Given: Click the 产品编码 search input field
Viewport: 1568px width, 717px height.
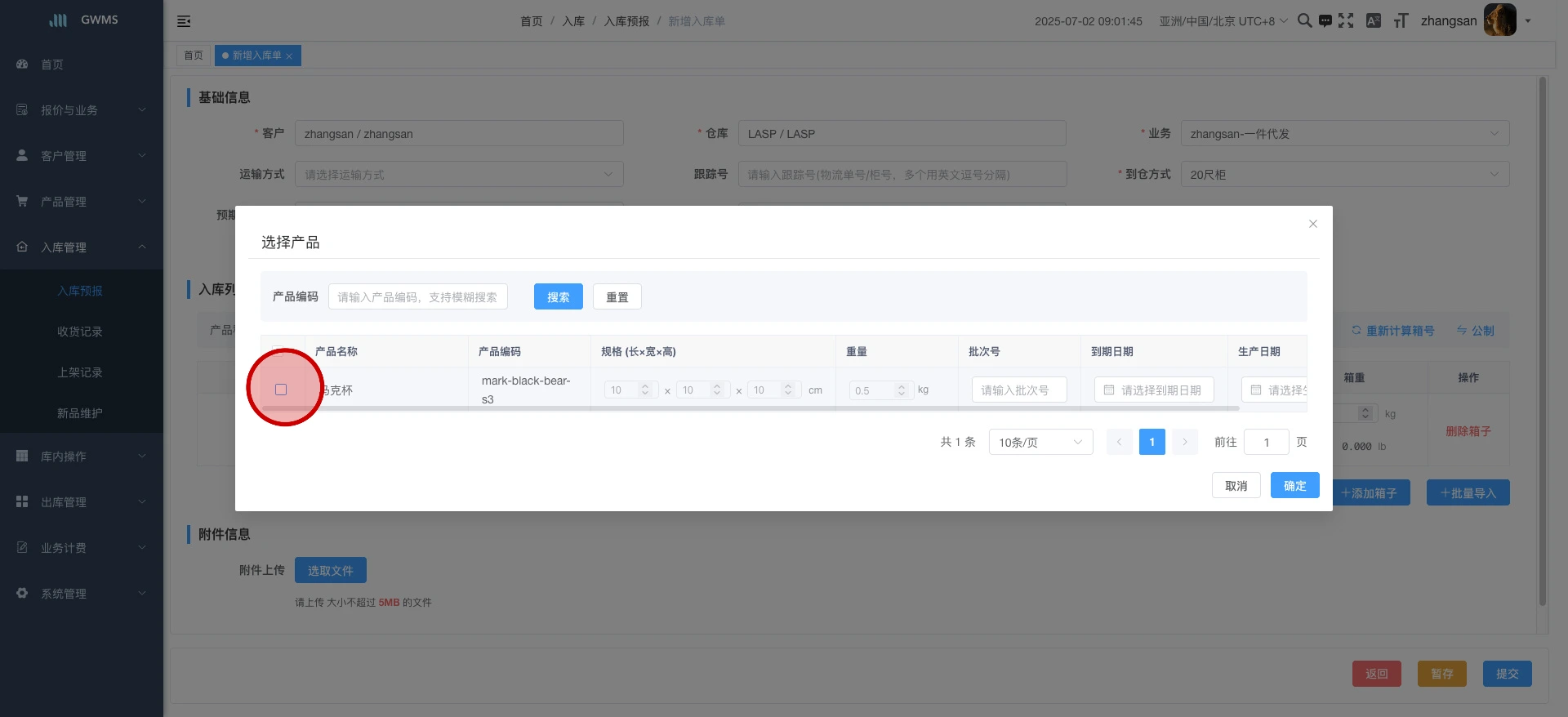Looking at the screenshot, I should point(418,297).
